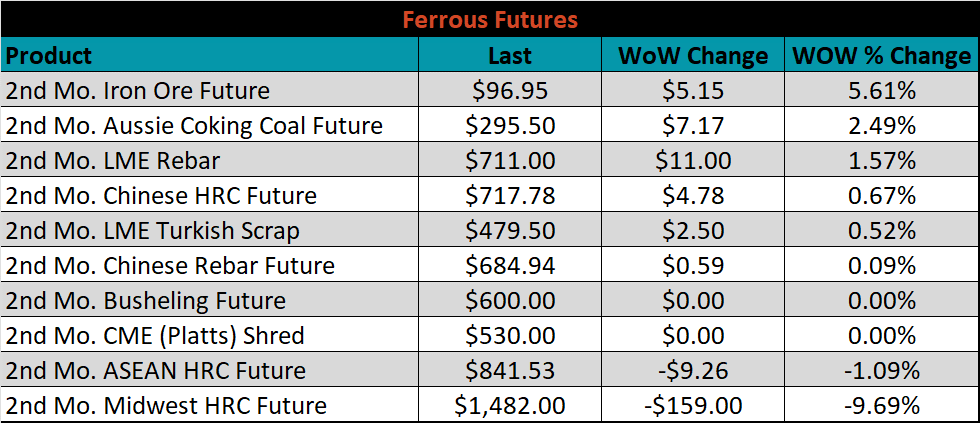The width and height of the screenshot is (980, 423).
Task: Click the $684.94 Chinese Rebar last price
Action: [x=510, y=265]
